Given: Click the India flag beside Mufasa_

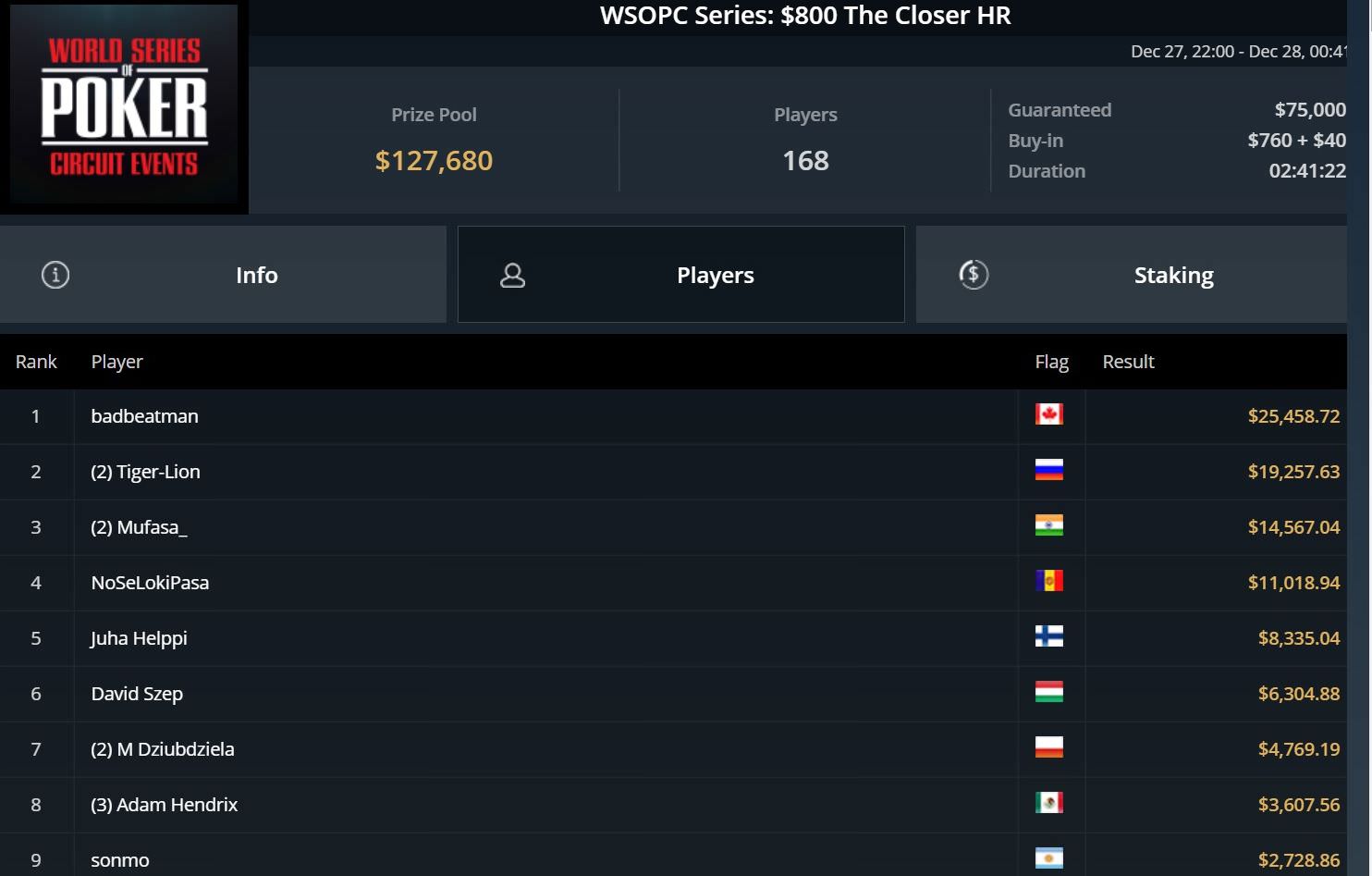Looking at the screenshot, I should [x=1049, y=525].
